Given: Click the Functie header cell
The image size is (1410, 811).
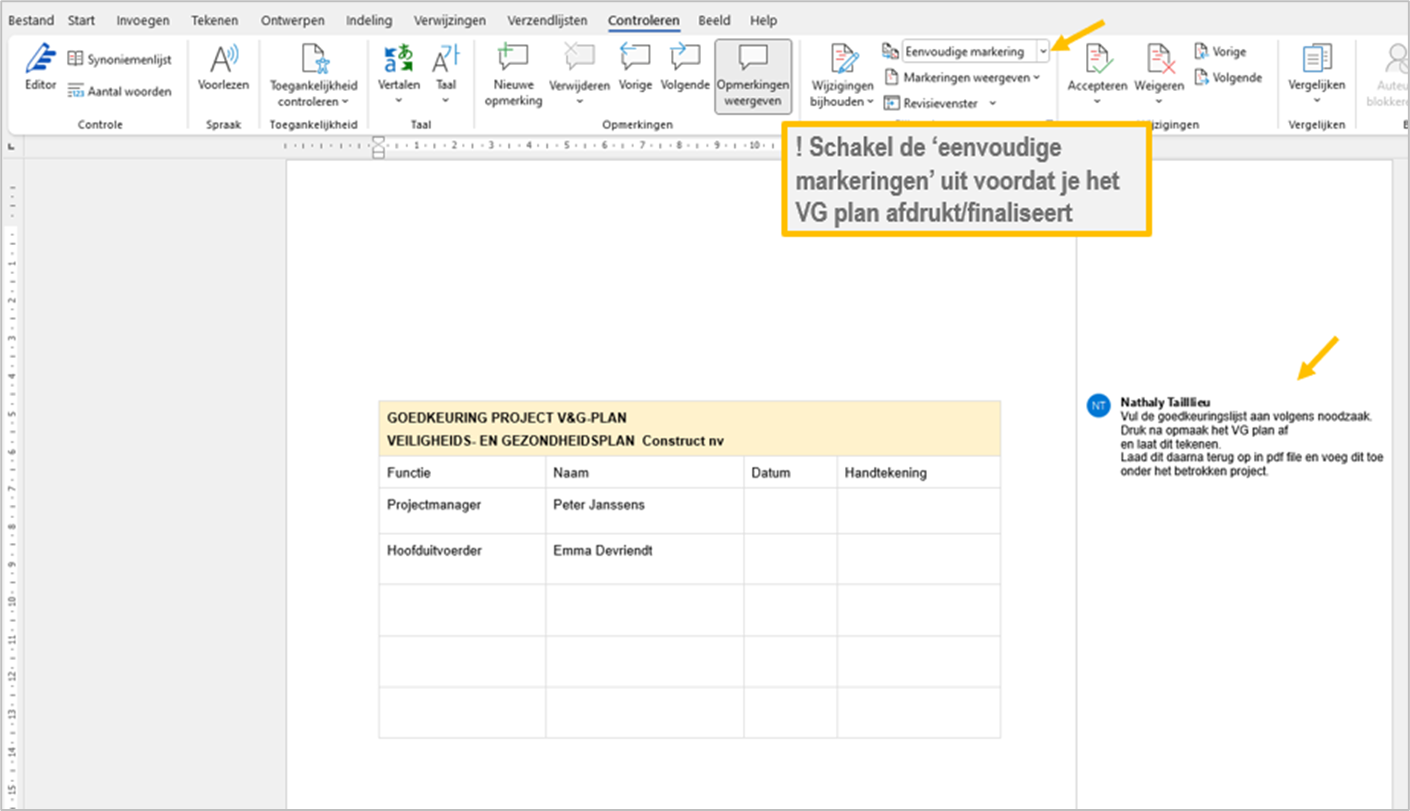Looking at the screenshot, I should pos(462,473).
